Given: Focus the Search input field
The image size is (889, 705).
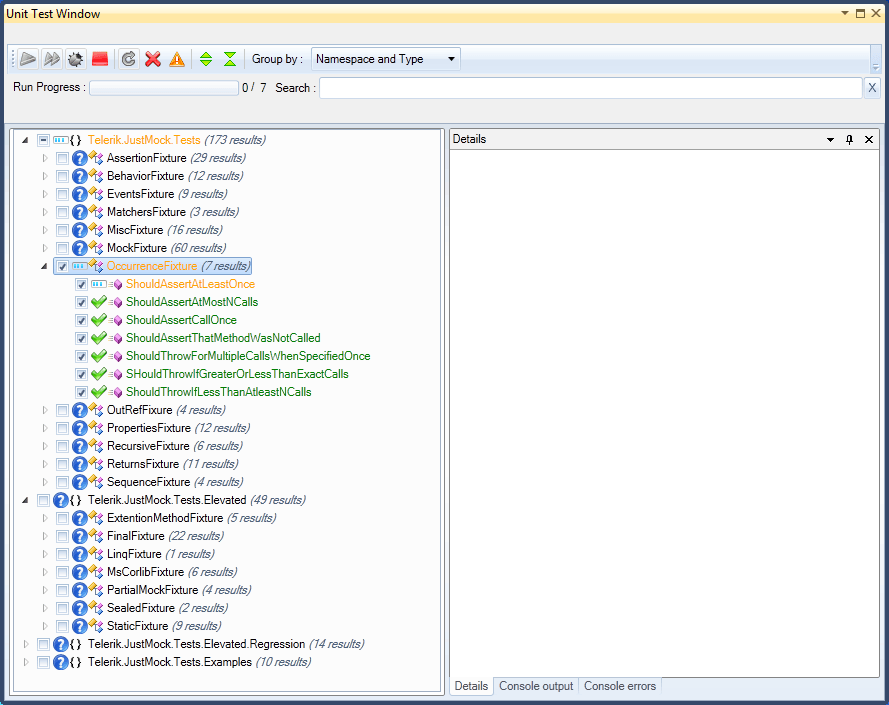Looking at the screenshot, I should [x=591, y=88].
